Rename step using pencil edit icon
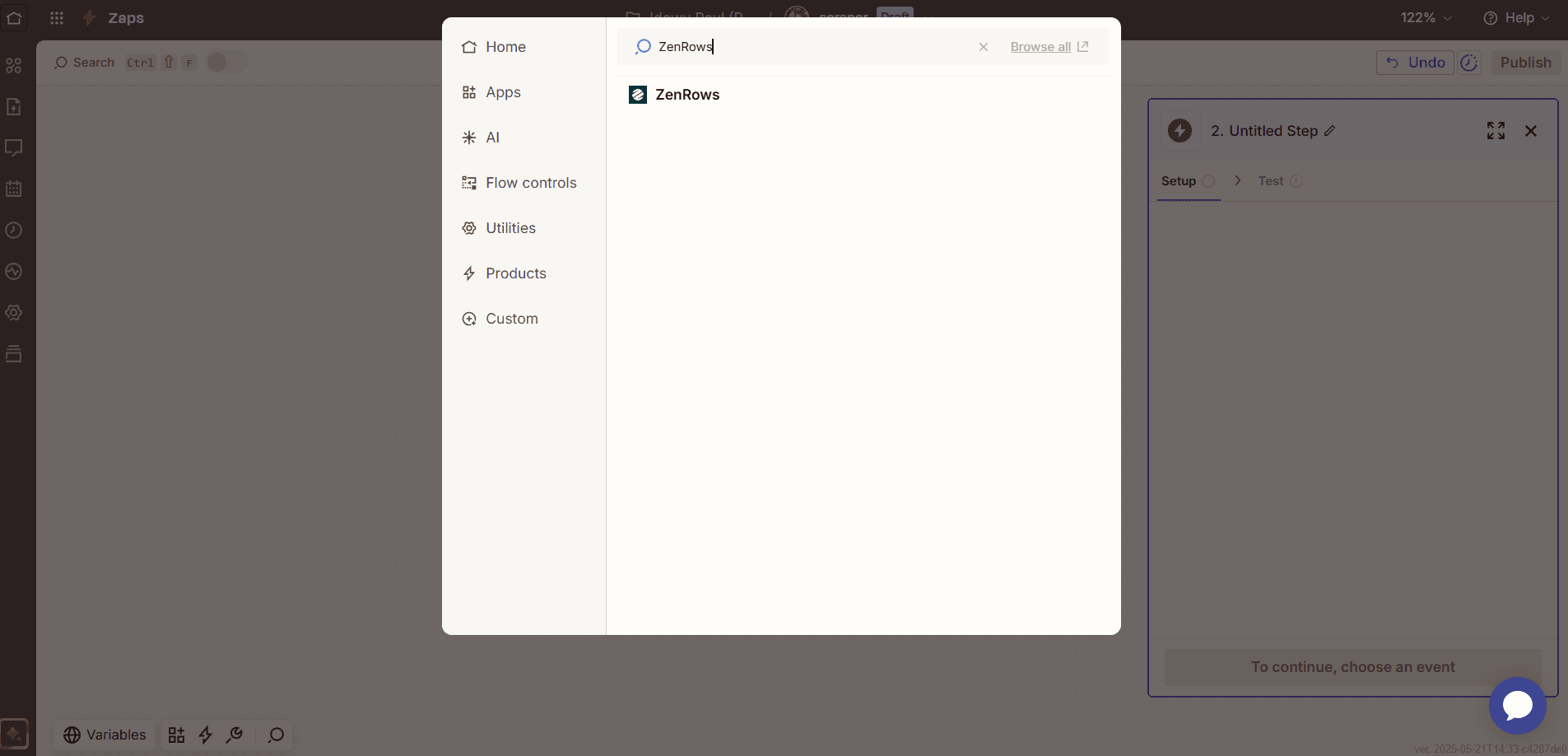 click(x=1330, y=131)
